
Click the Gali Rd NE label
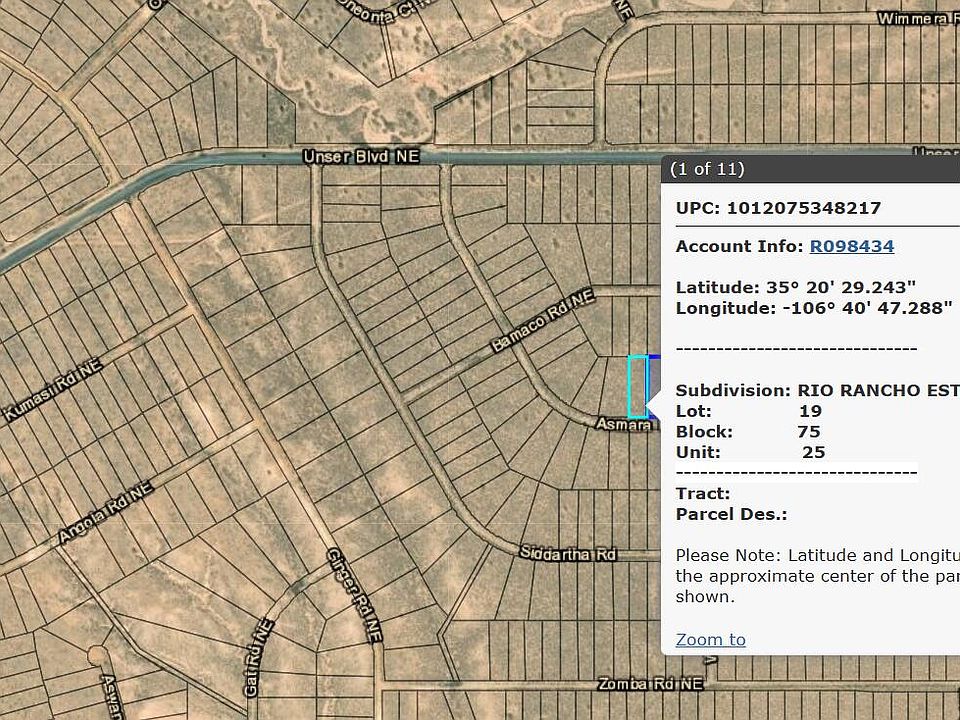(x=257, y=657)
